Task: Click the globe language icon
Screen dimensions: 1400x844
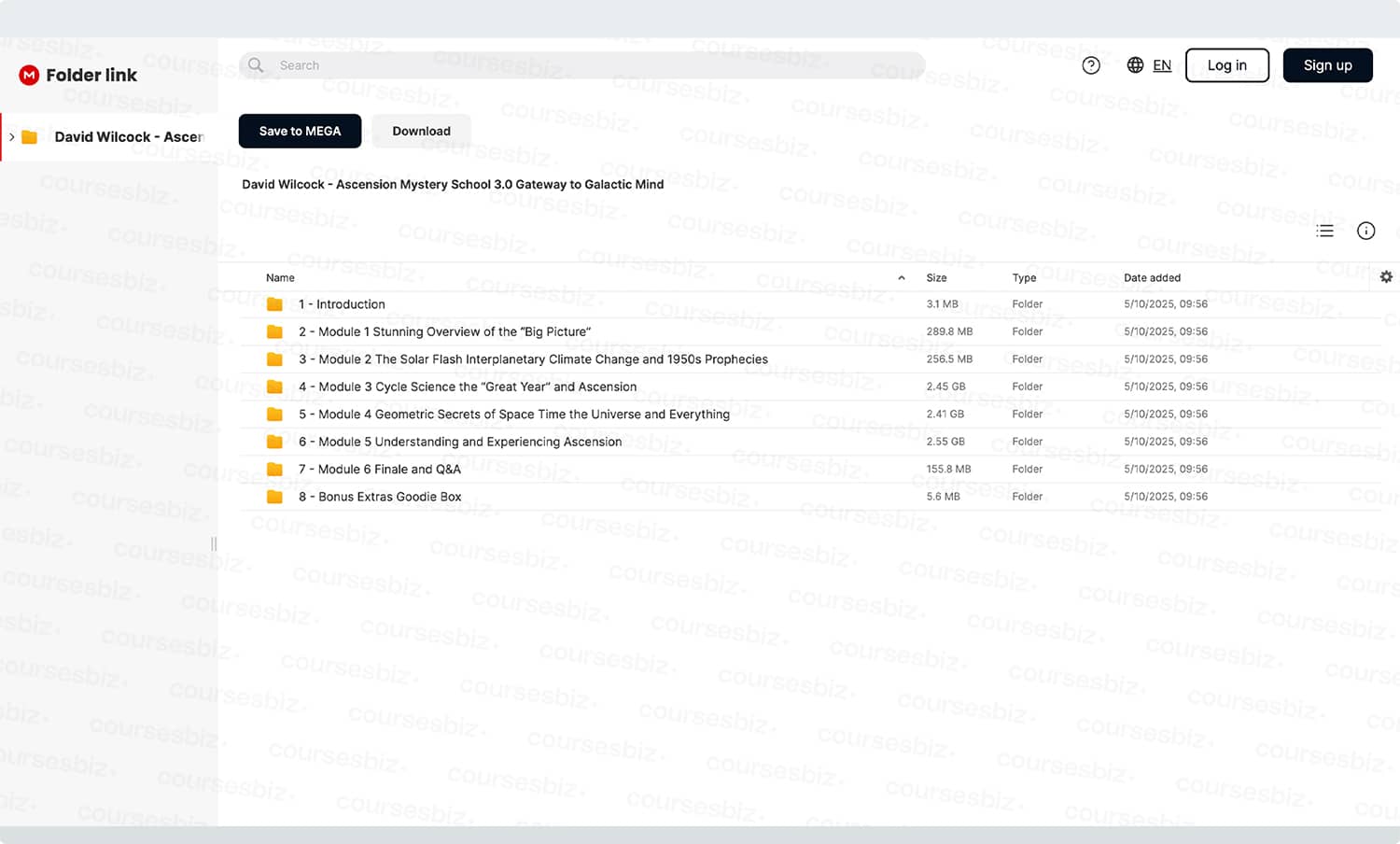Action: [1135, 65]
